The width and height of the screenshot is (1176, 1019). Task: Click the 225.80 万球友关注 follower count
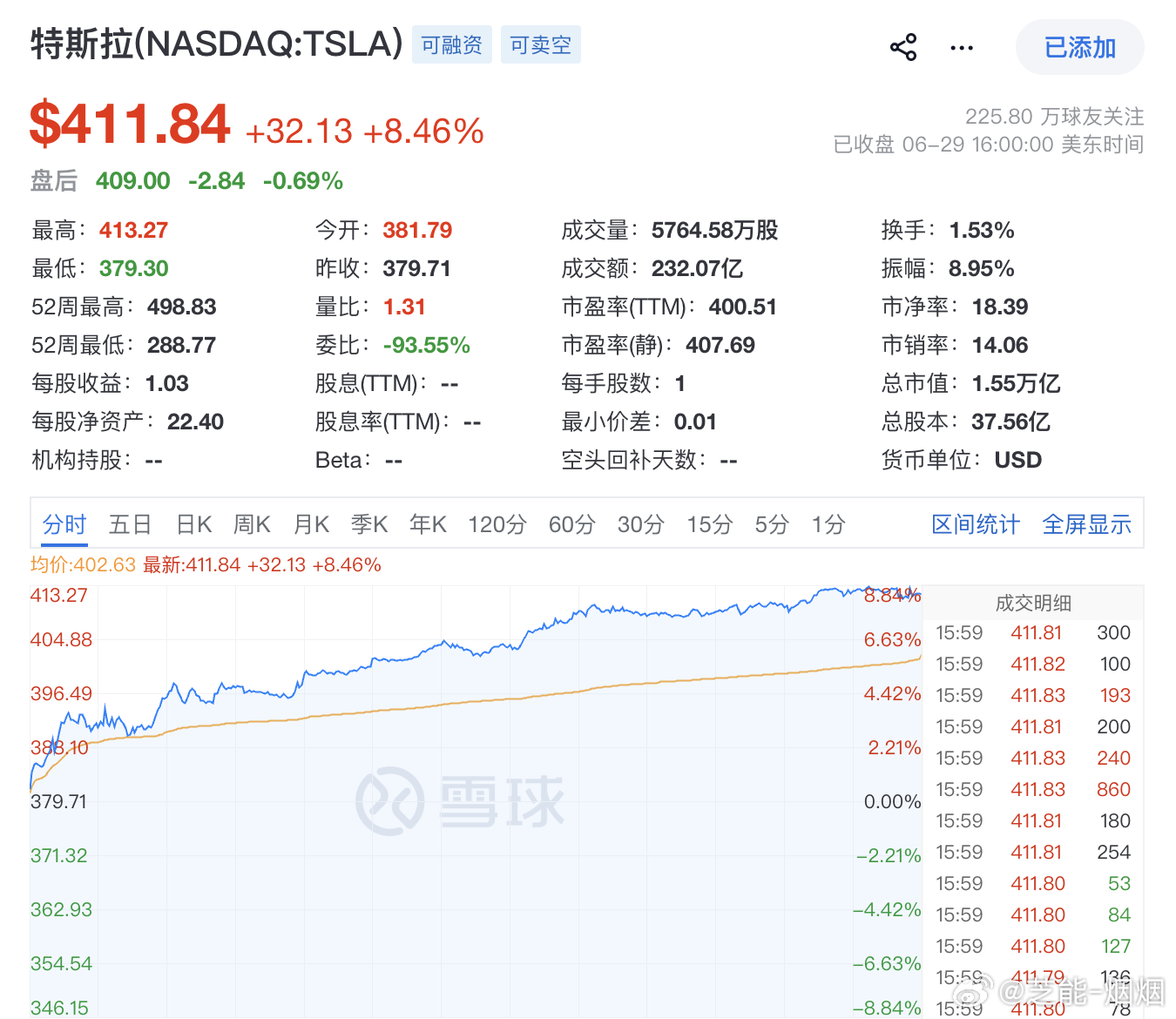point(1054,117)
